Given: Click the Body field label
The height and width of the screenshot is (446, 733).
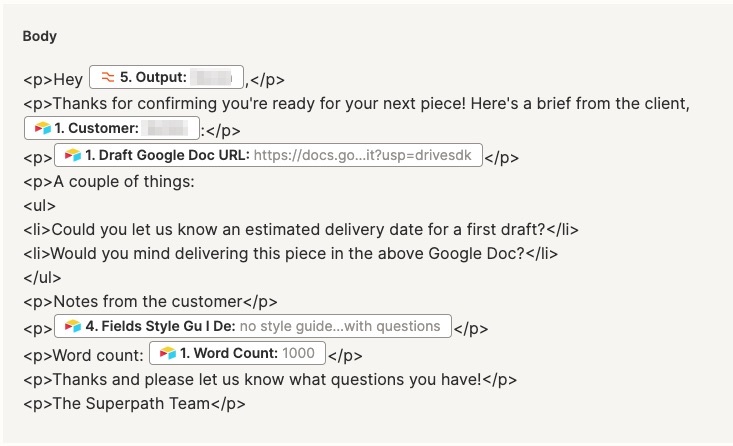Looking at the screenshot, I should (40, 36).
